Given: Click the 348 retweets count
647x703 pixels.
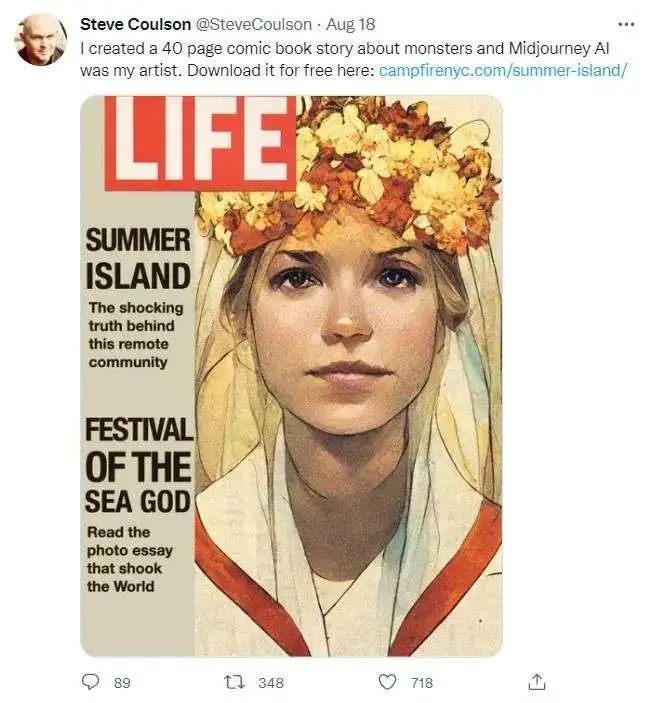Looking at the screenshot, I should point(271,683).
